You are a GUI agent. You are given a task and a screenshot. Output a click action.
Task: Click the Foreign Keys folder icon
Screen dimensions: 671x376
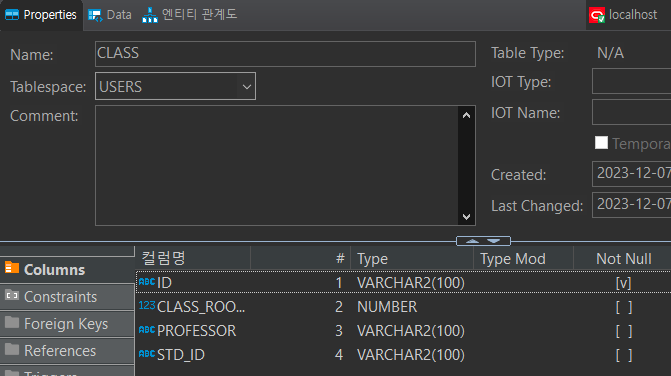12,322
